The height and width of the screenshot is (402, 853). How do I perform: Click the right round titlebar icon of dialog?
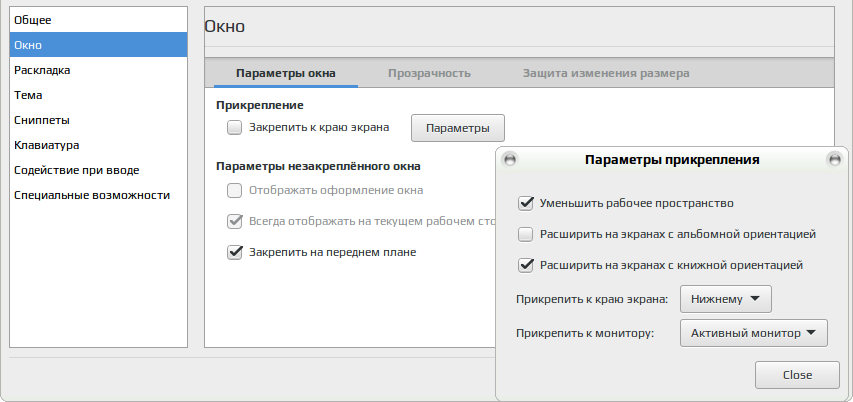pyautogui.click(x=833, y=159)
